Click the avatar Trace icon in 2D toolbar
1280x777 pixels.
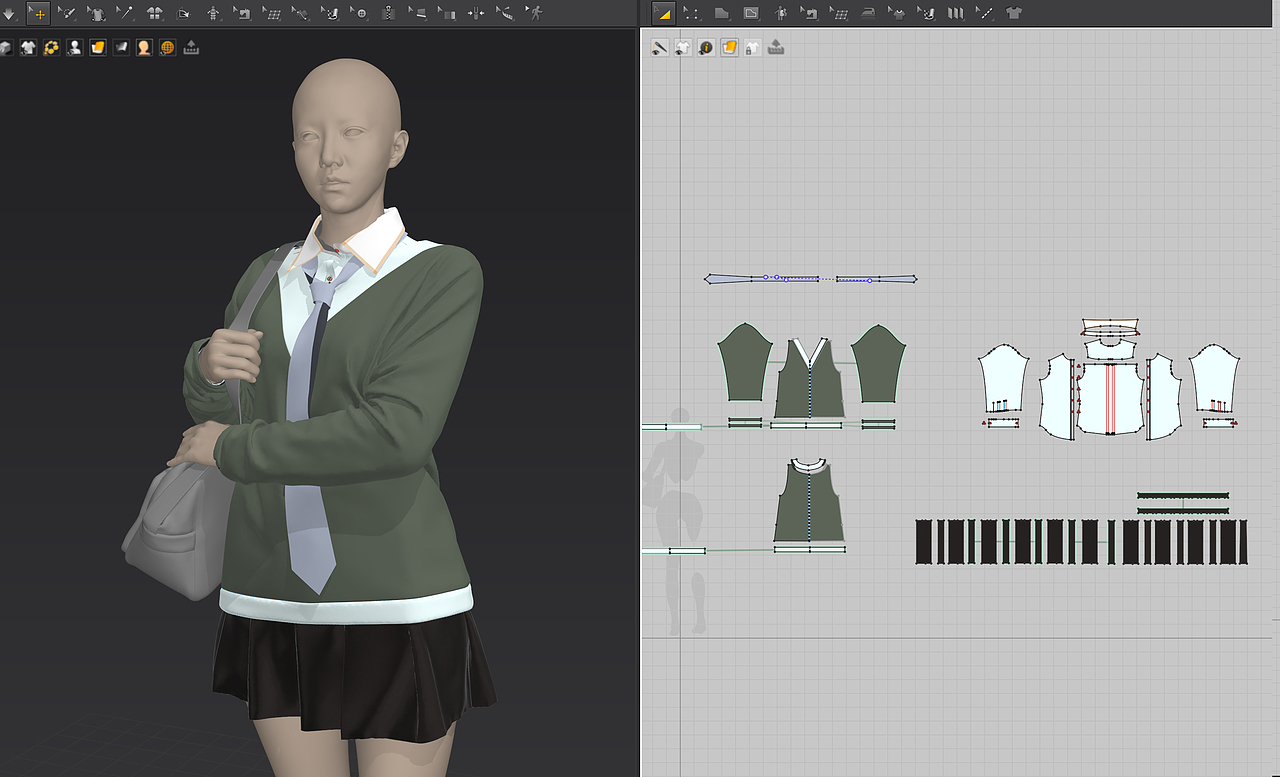click(781, 13)
